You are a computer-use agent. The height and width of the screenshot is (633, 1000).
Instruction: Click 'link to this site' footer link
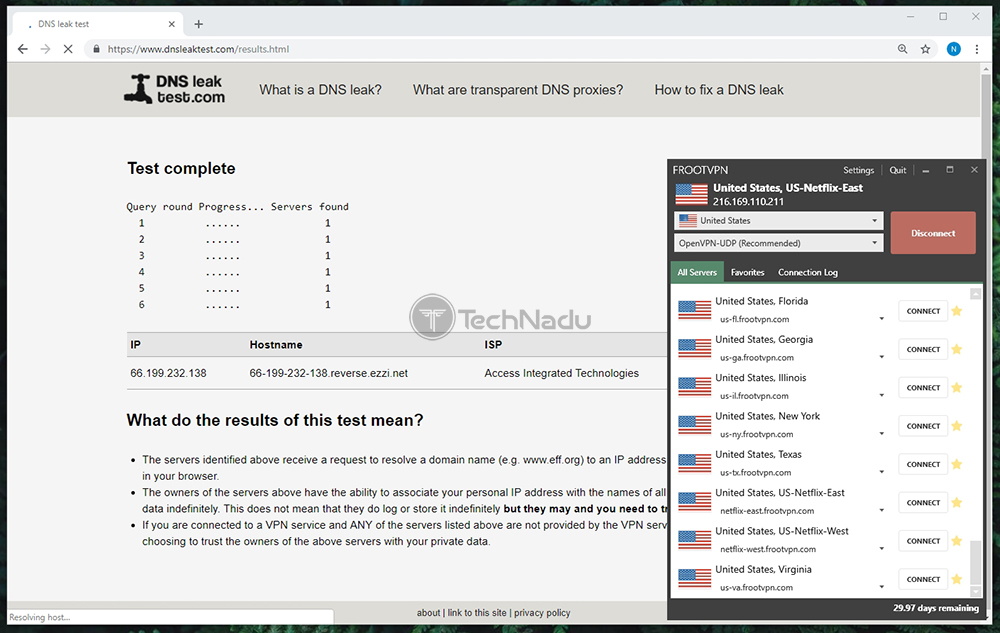tap(477, 613)
